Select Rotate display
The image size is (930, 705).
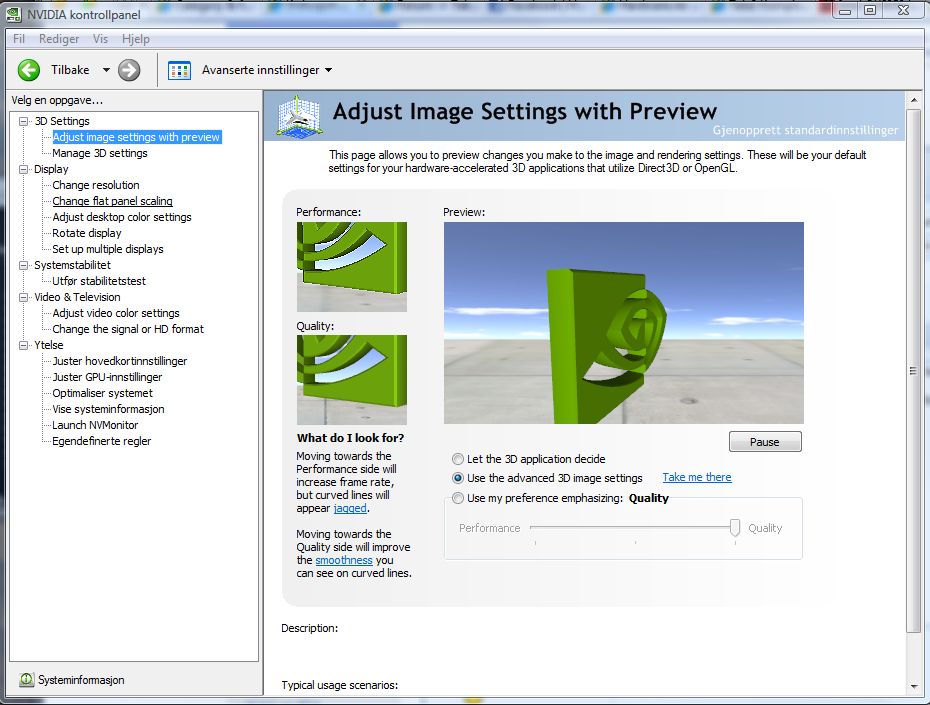87,233
